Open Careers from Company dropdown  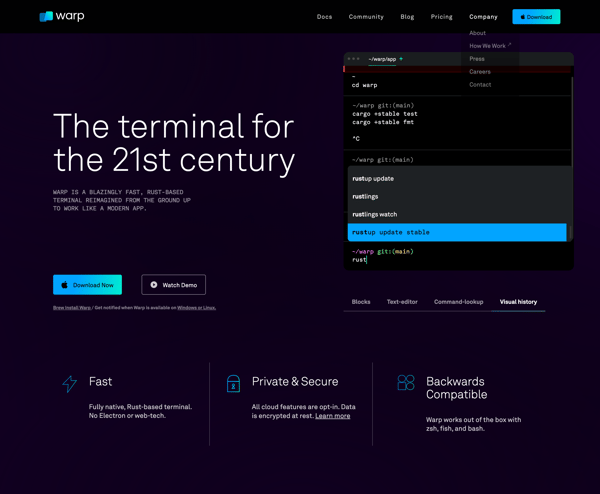pos(480,72)
